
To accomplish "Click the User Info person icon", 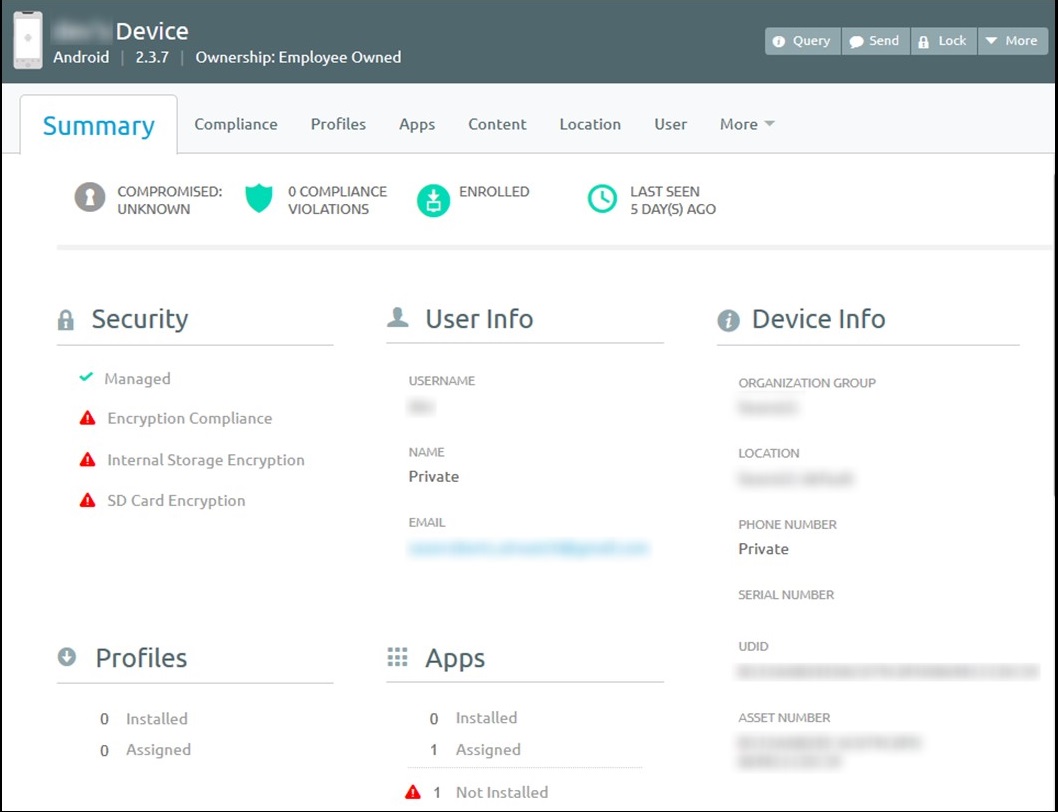I will [397, 317].
